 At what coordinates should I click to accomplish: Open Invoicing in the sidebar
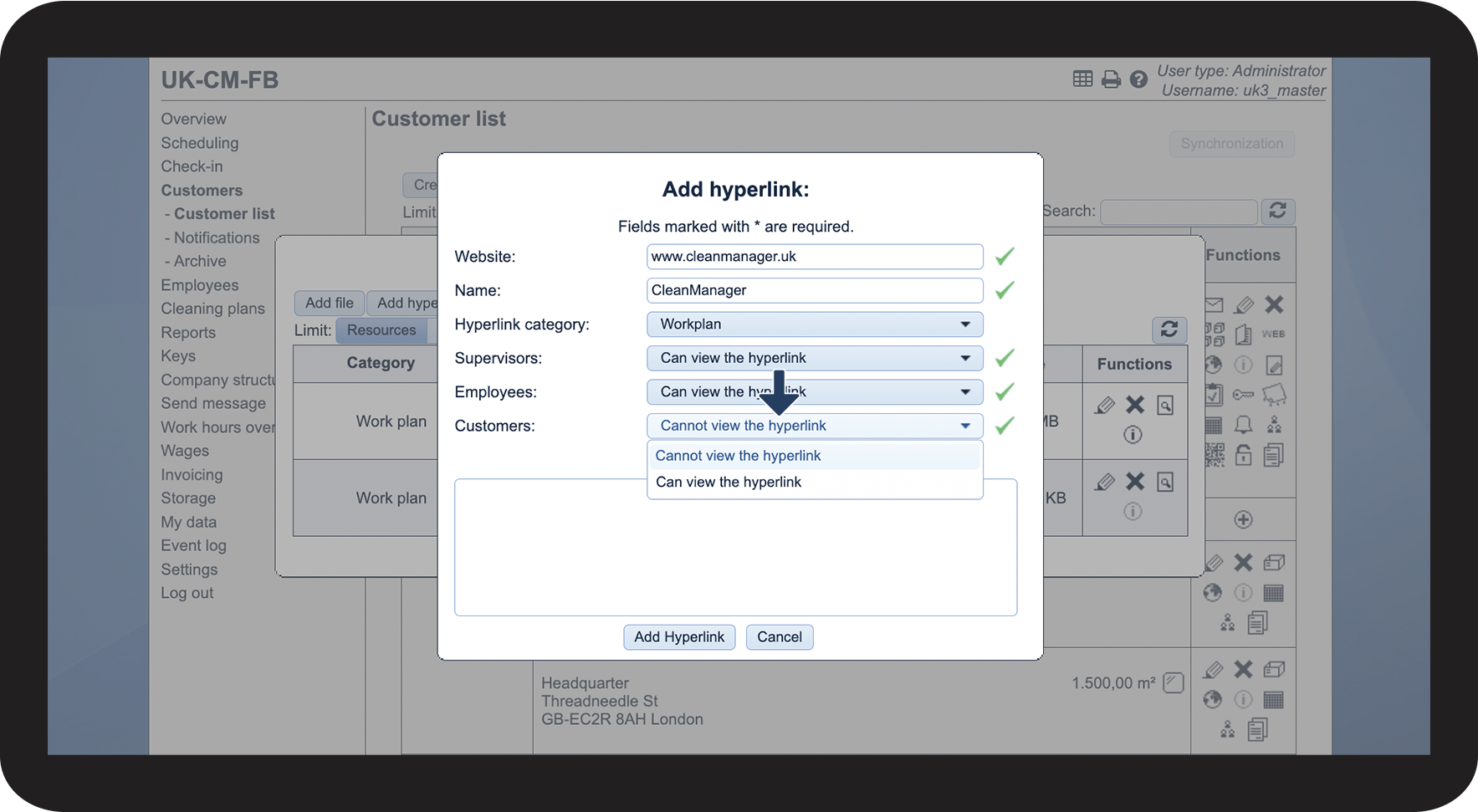192,475
